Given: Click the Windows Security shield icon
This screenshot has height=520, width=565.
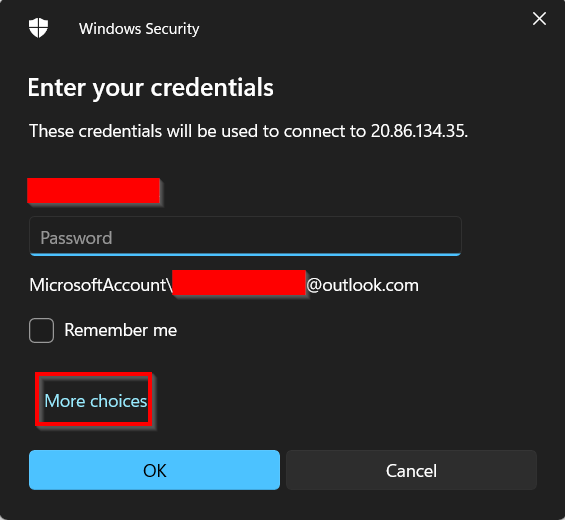Looking at the screenshot, I should click(x=38, y=28).
